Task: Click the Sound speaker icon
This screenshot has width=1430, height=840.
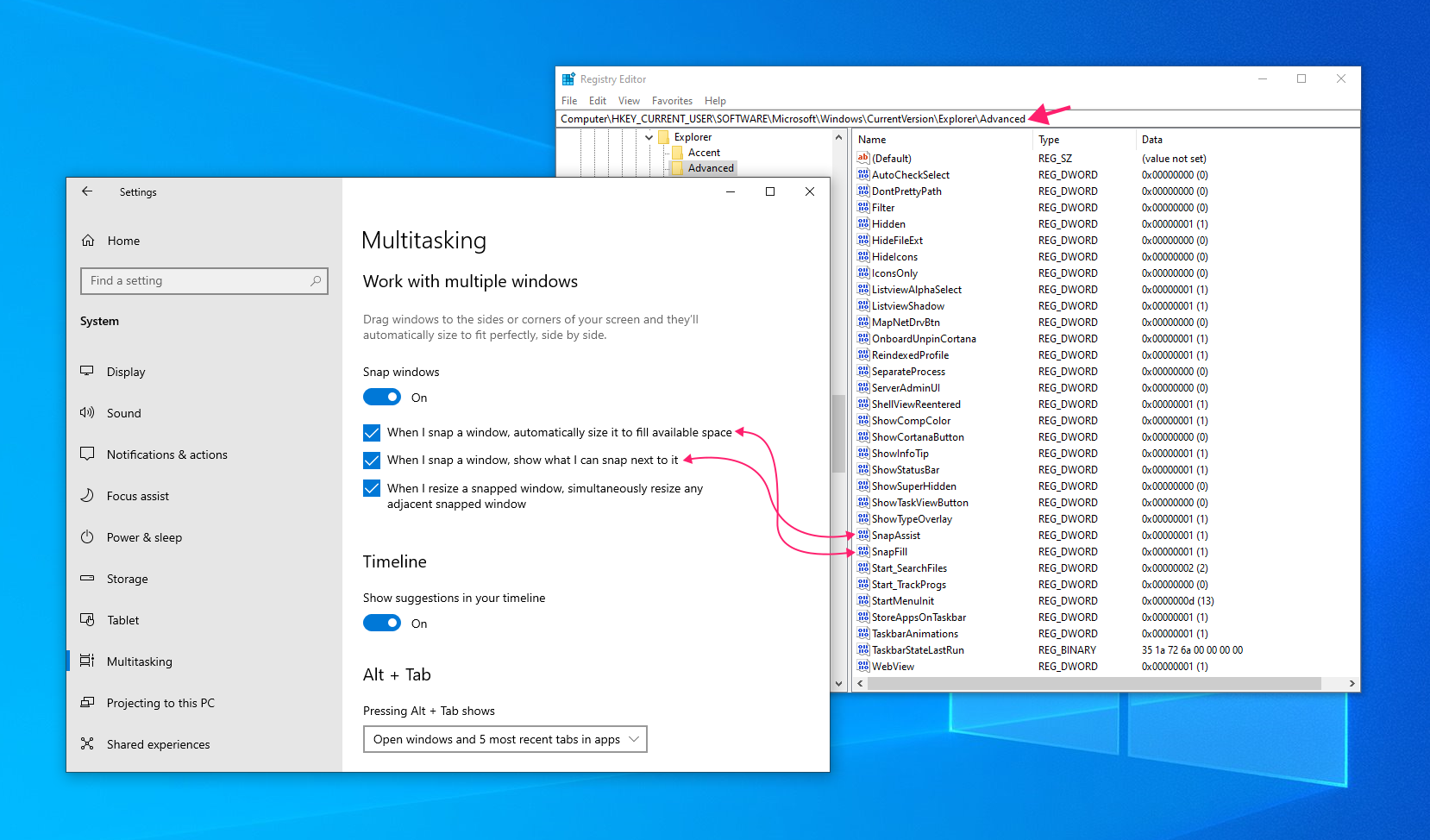Action: (87, 412)
